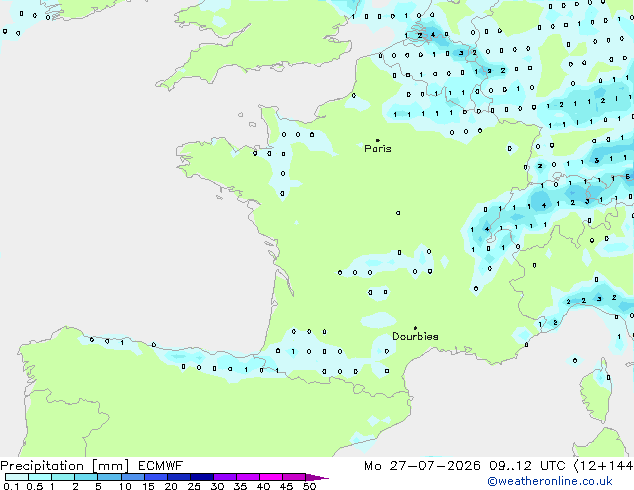
Task: Click the '30' legend value
Action: 217,486
